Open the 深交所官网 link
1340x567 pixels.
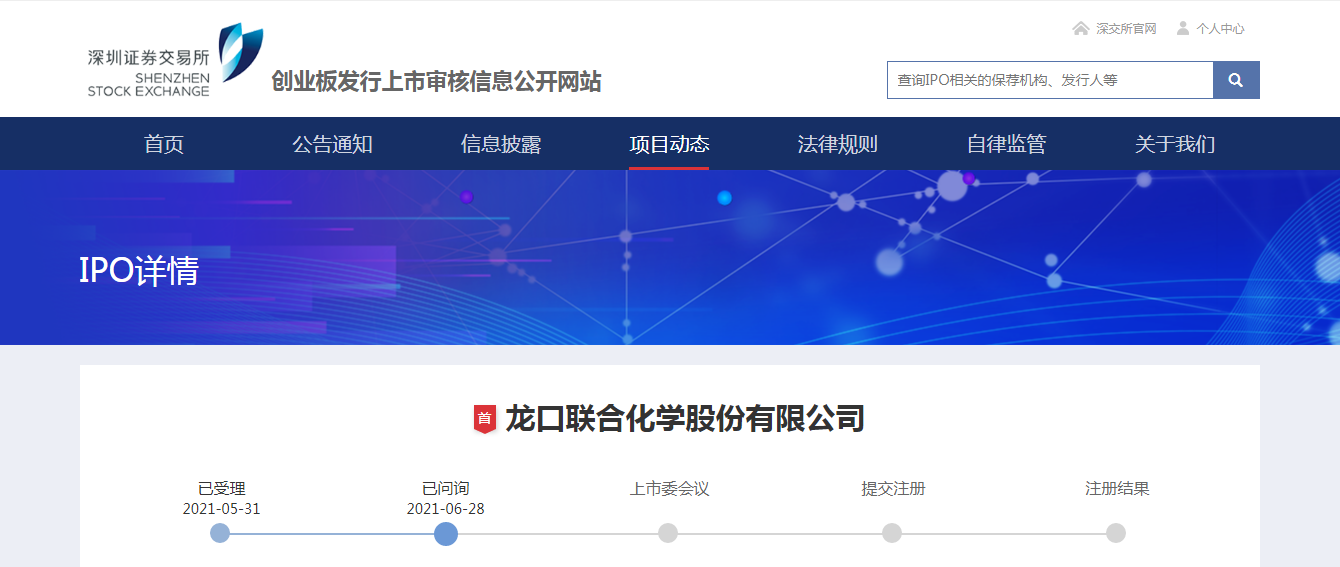[x=1126, y=29]
